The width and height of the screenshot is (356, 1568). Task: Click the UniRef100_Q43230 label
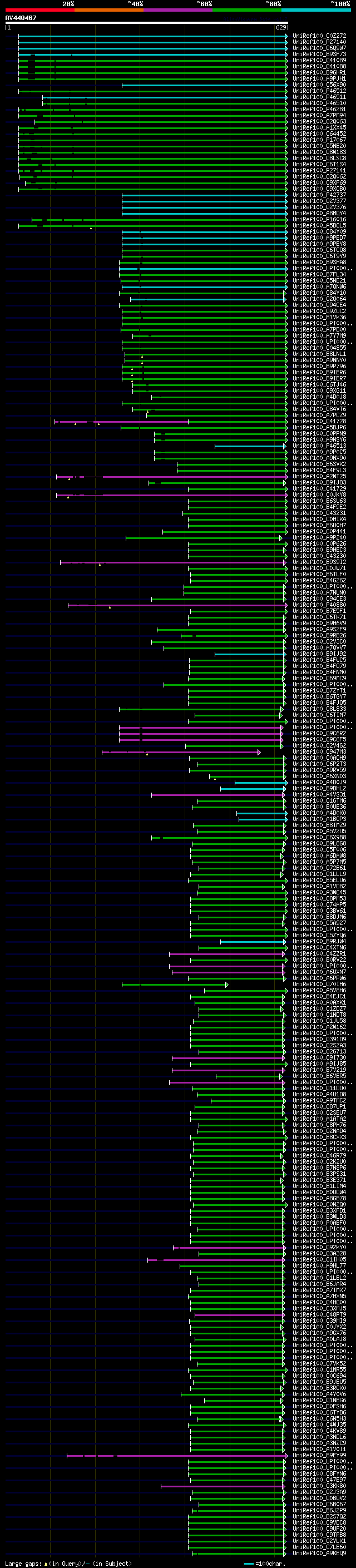point(319,556)
